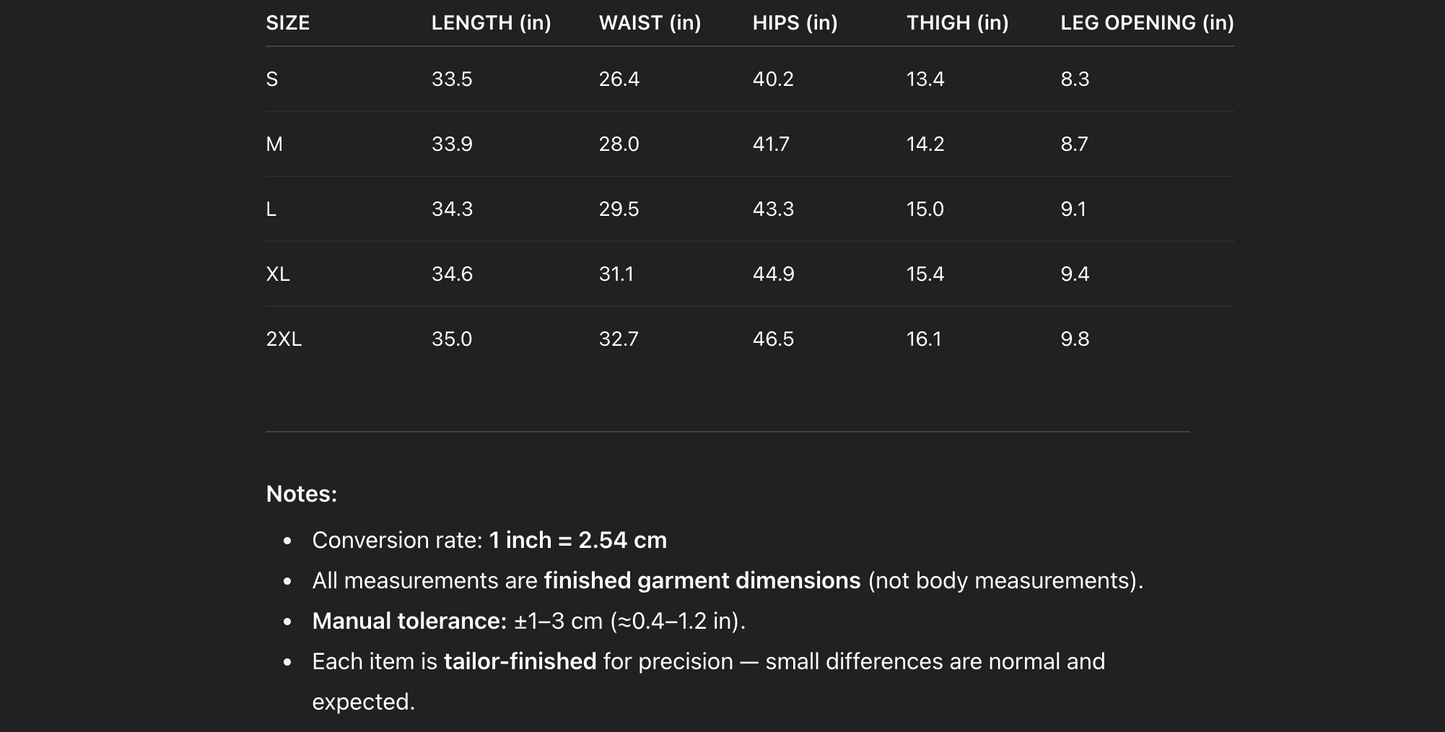Click the 41.7 hips value for size M

pyautogui.click(x=771, y=144)
